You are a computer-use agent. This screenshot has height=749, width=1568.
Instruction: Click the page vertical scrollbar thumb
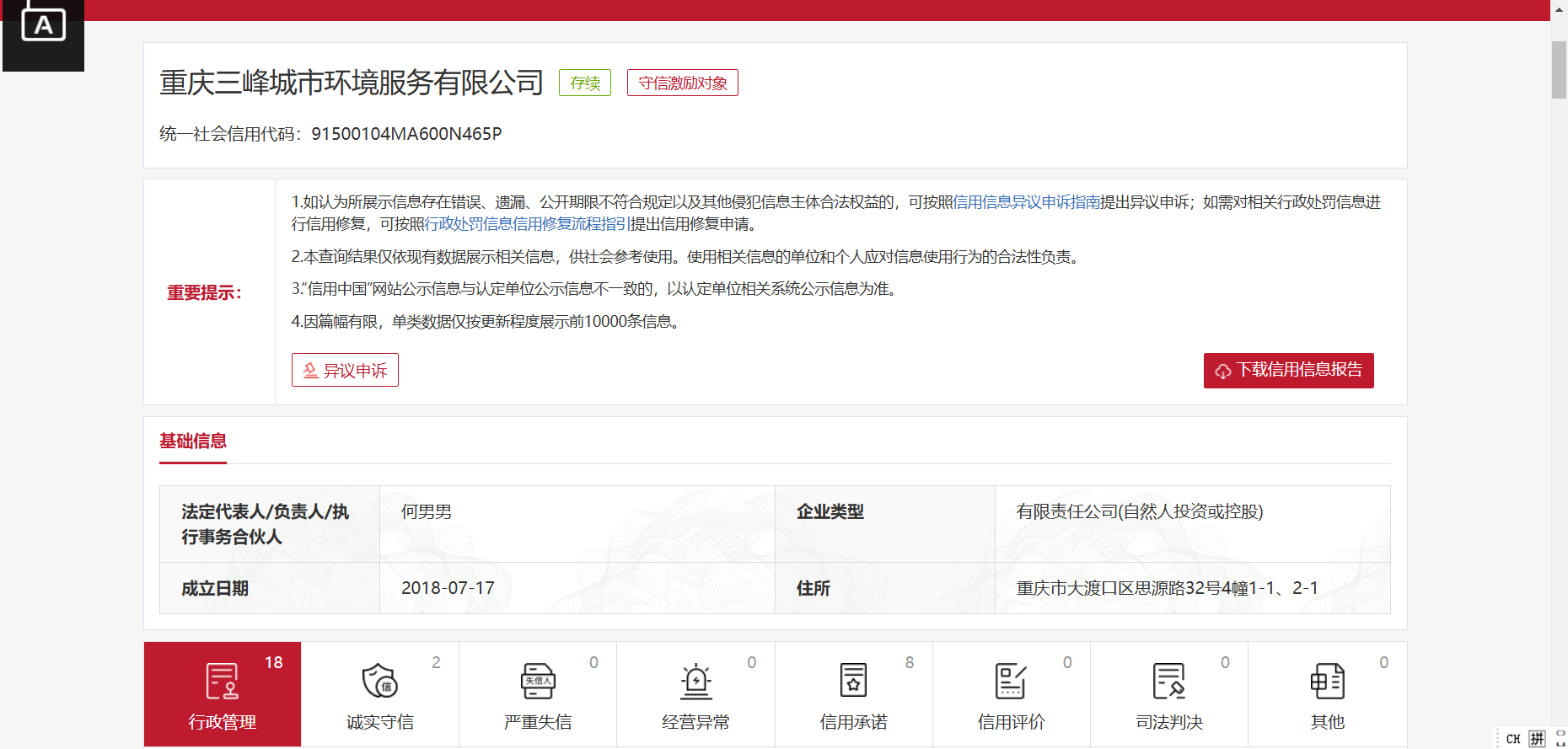coord(1559,69)
